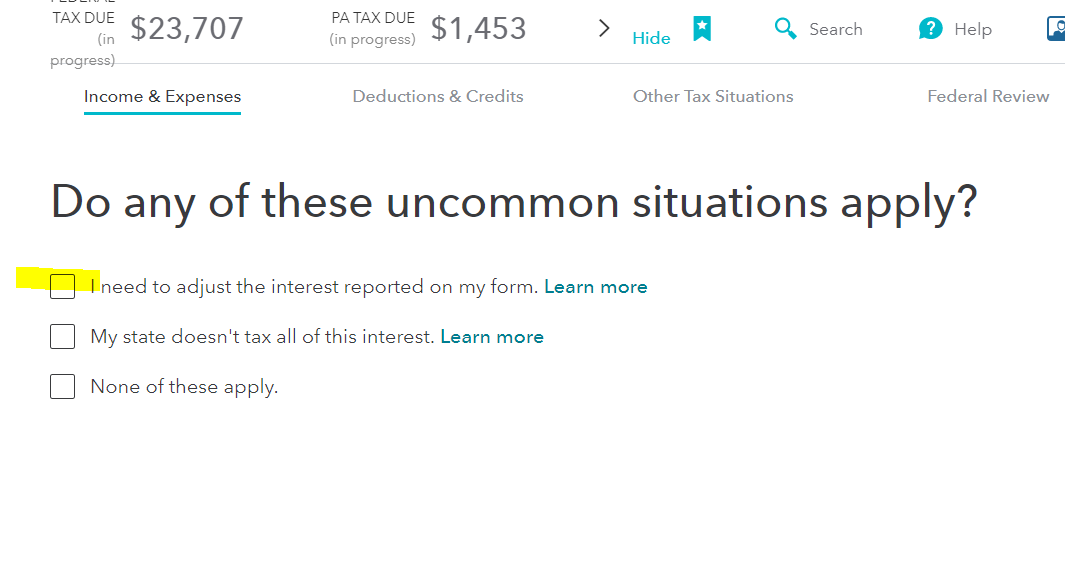Select the 'None of these apply' checkbox
Screen dimensions: 1065x569
coord(62,386)
